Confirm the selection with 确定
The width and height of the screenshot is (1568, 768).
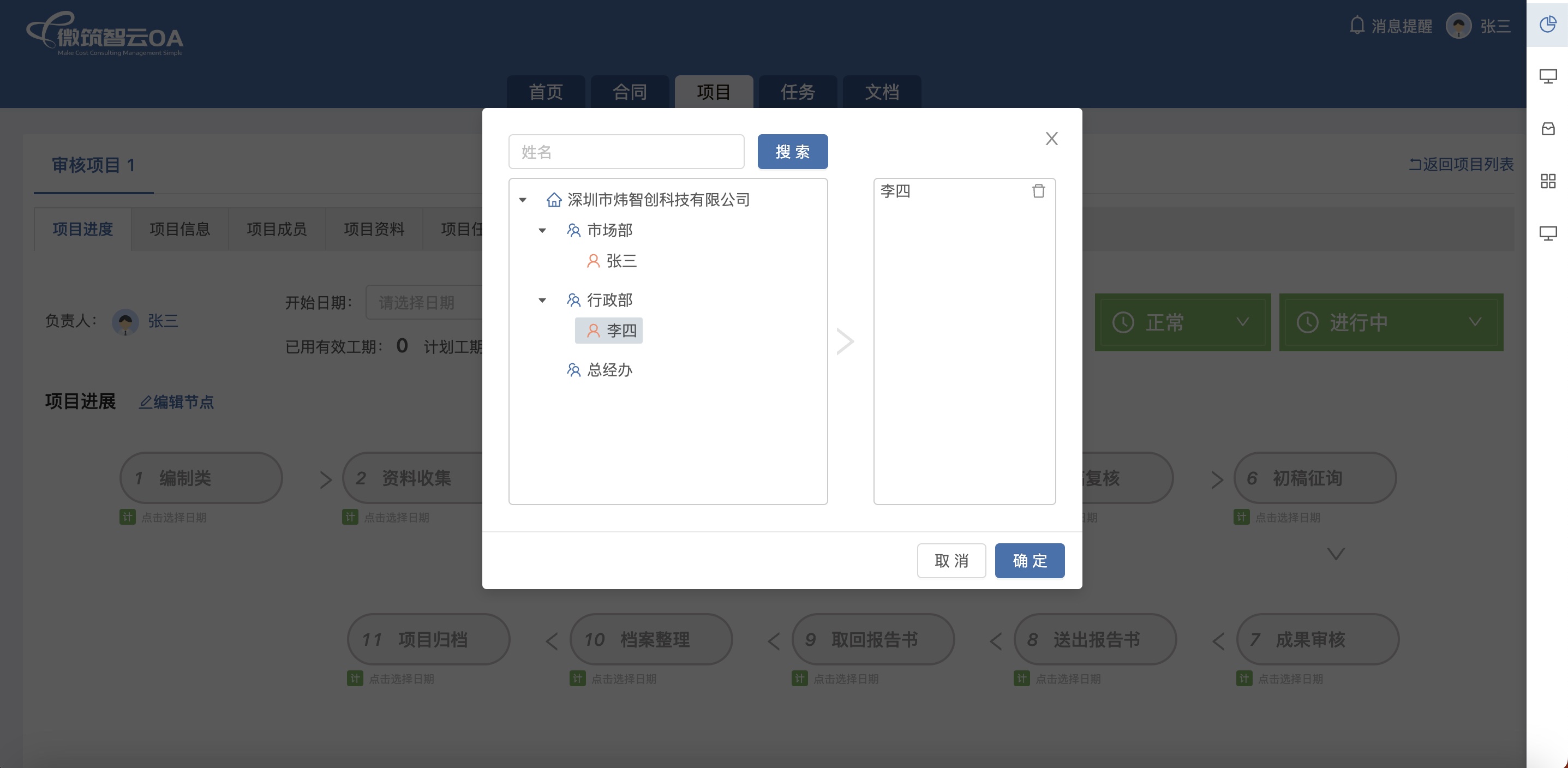tap(1030, 561)
